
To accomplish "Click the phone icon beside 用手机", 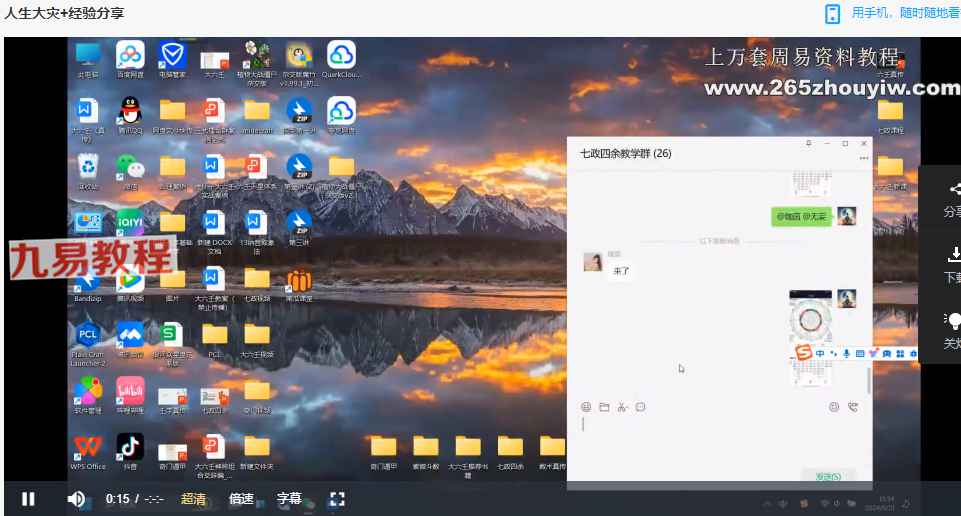I will [832, 13].
